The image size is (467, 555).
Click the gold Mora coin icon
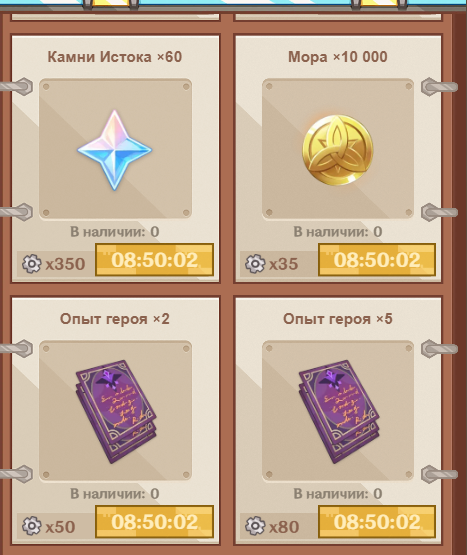(x=338, y=150)
